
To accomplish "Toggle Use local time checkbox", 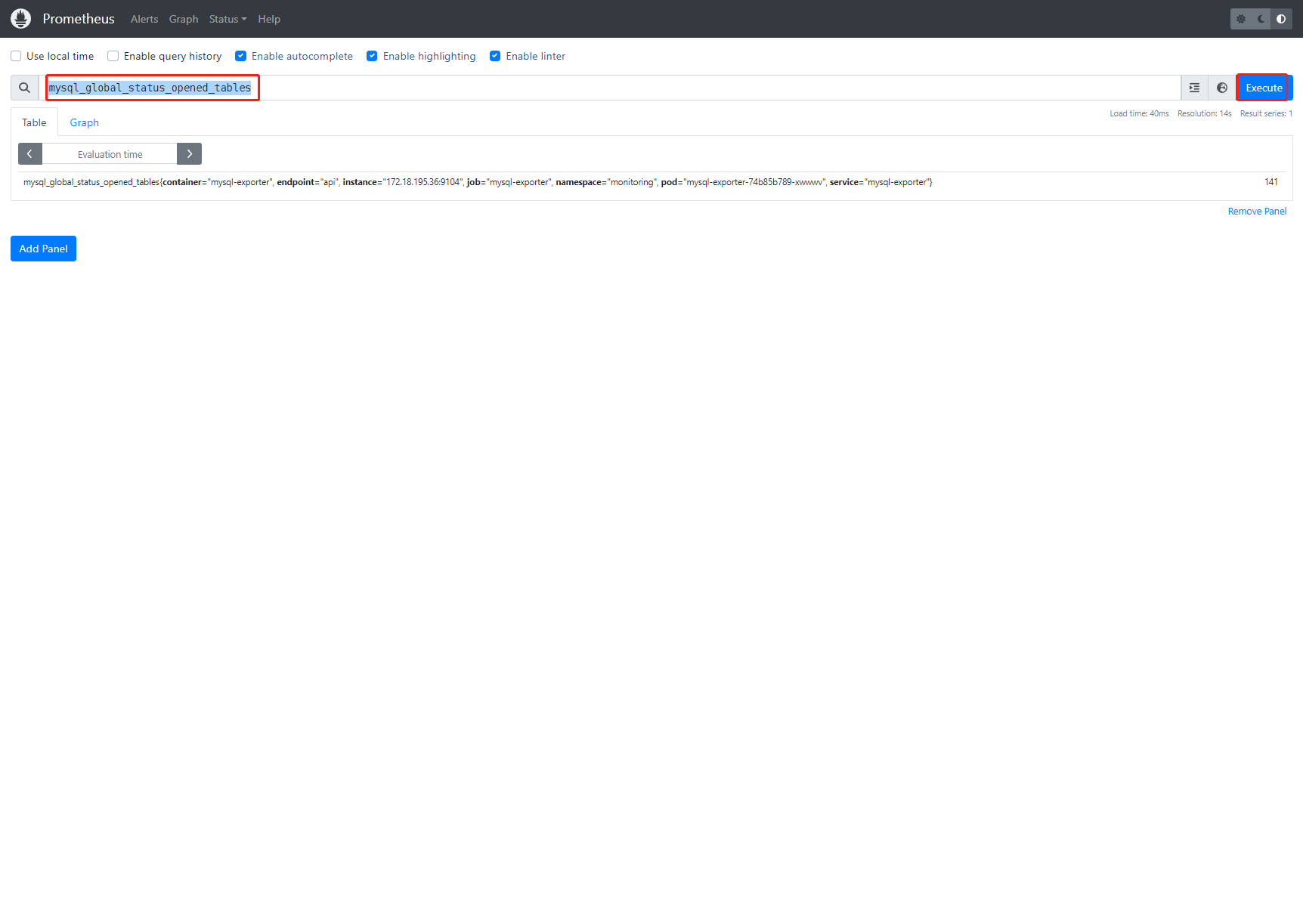I will point(16,56).
